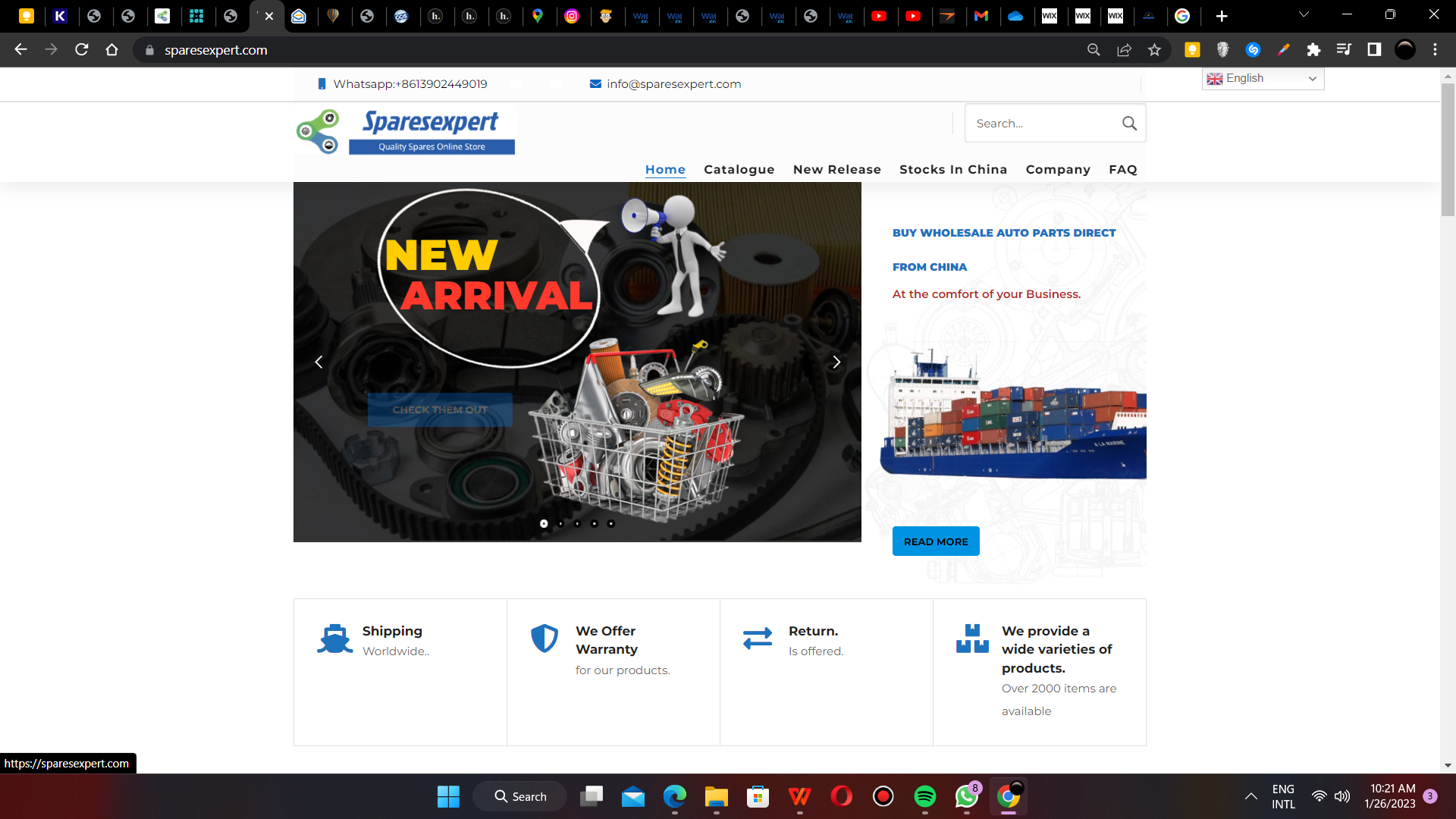This screenshot has width=1456, height=819.
Task: Go to Stocks In China menu
Action: tap(952, 170)
